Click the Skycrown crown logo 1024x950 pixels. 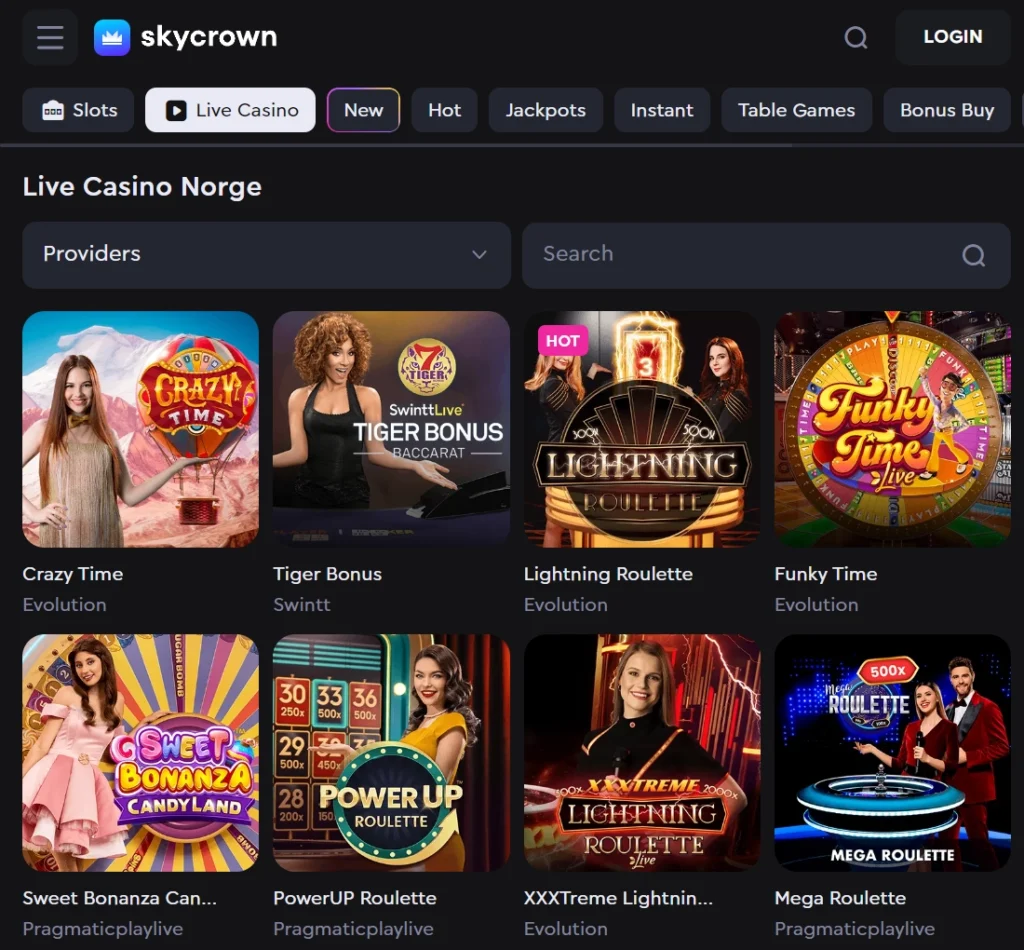click(112, 38)
